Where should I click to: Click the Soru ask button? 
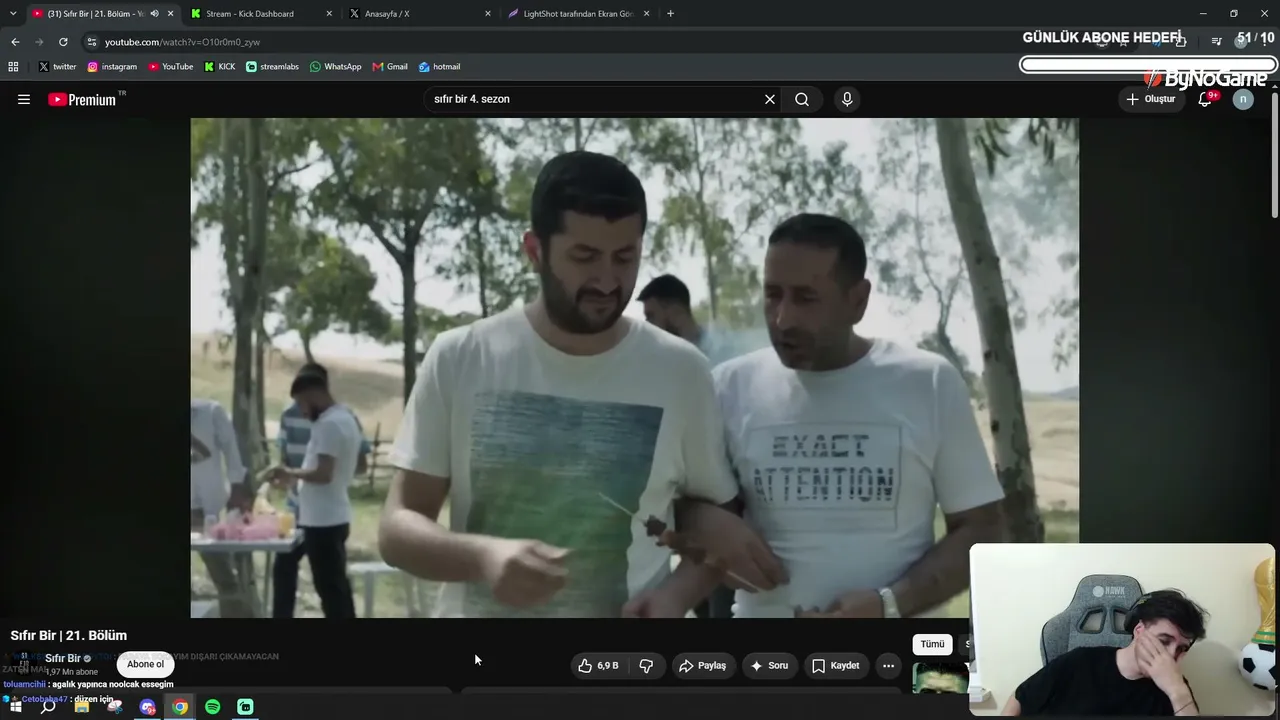[769, 665]
